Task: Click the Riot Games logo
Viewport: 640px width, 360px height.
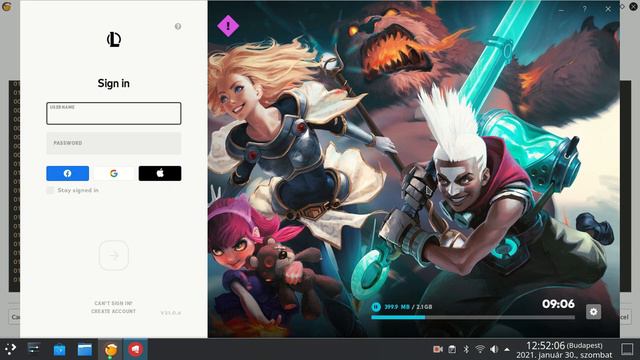Action: tap(113, 40)
